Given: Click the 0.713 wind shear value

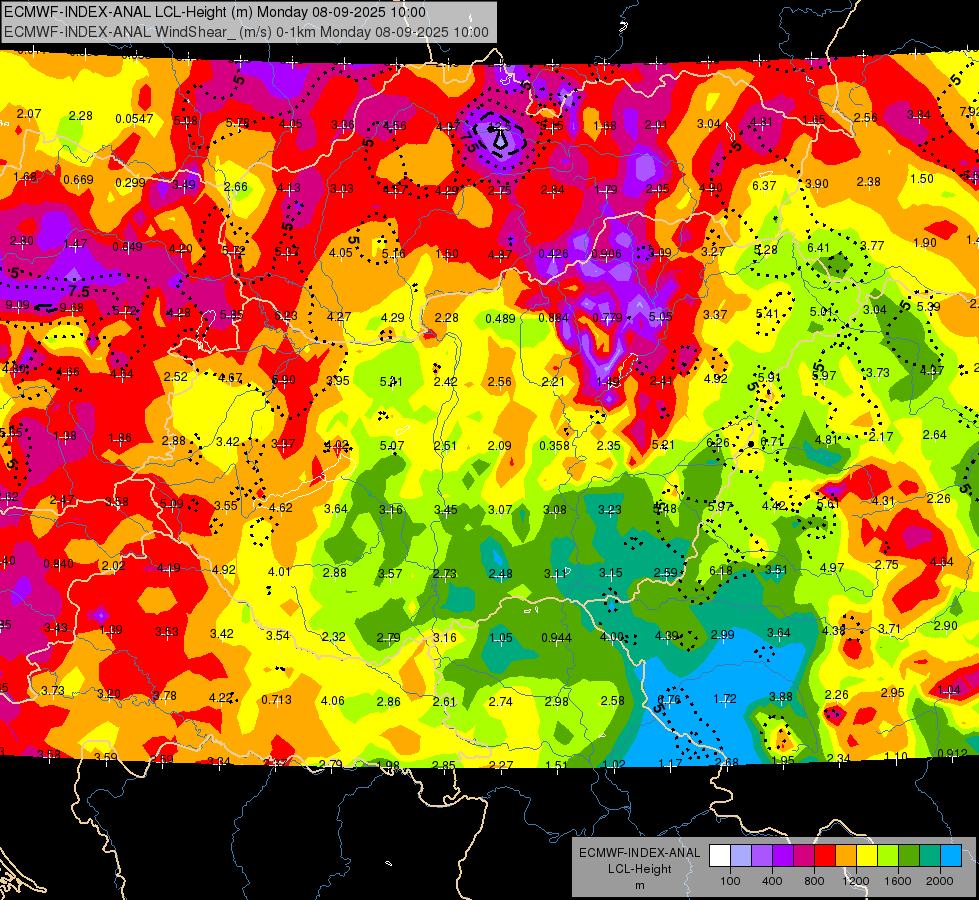Looking at the screenshot, I should pos(277,700).
